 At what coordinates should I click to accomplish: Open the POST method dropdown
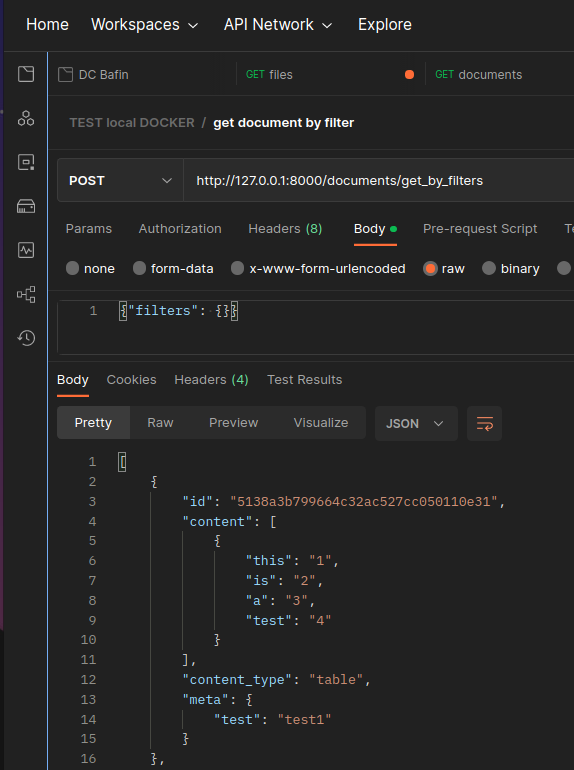(120, 181)
